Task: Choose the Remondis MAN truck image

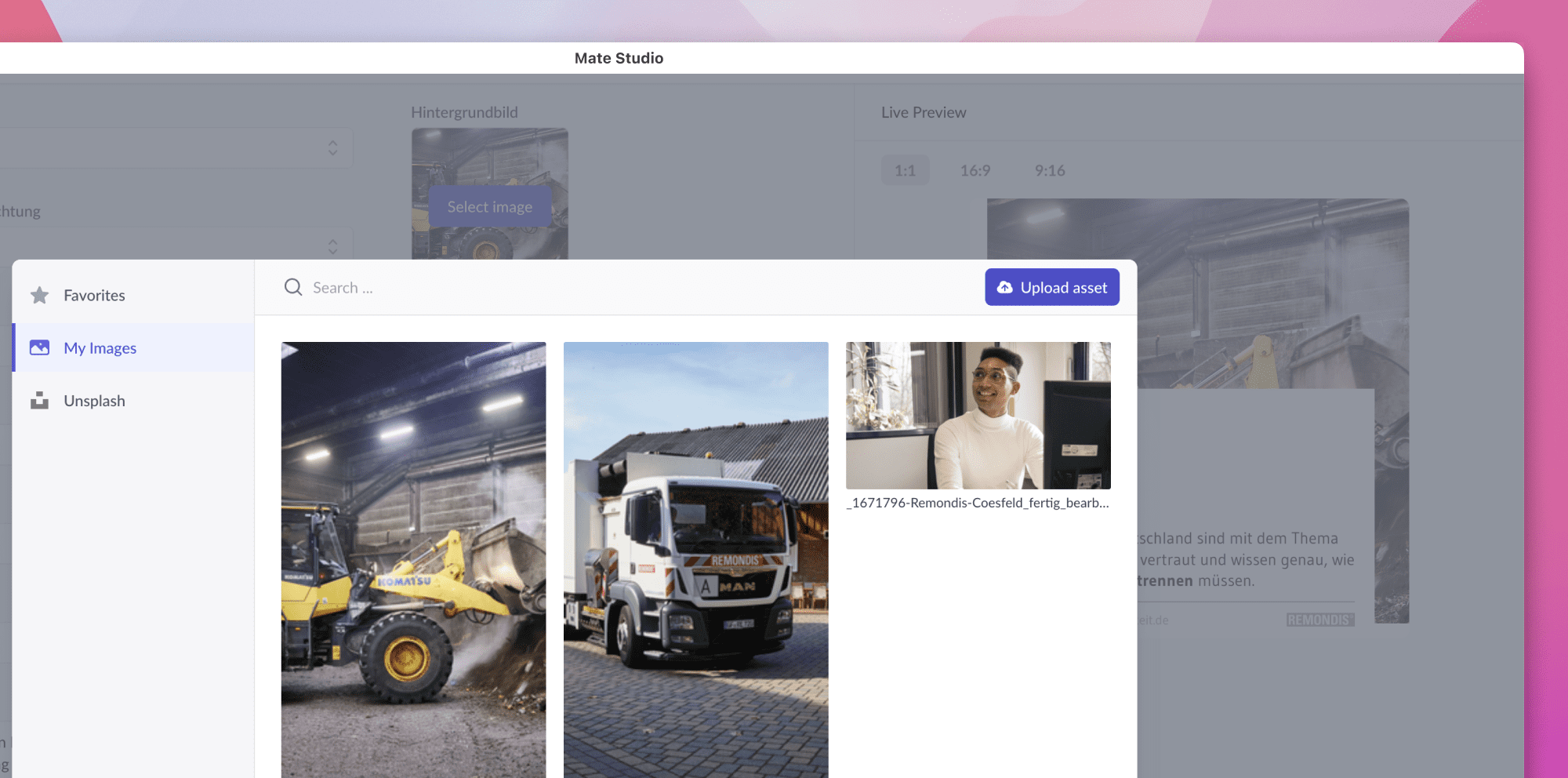Action: pos(696,560)
